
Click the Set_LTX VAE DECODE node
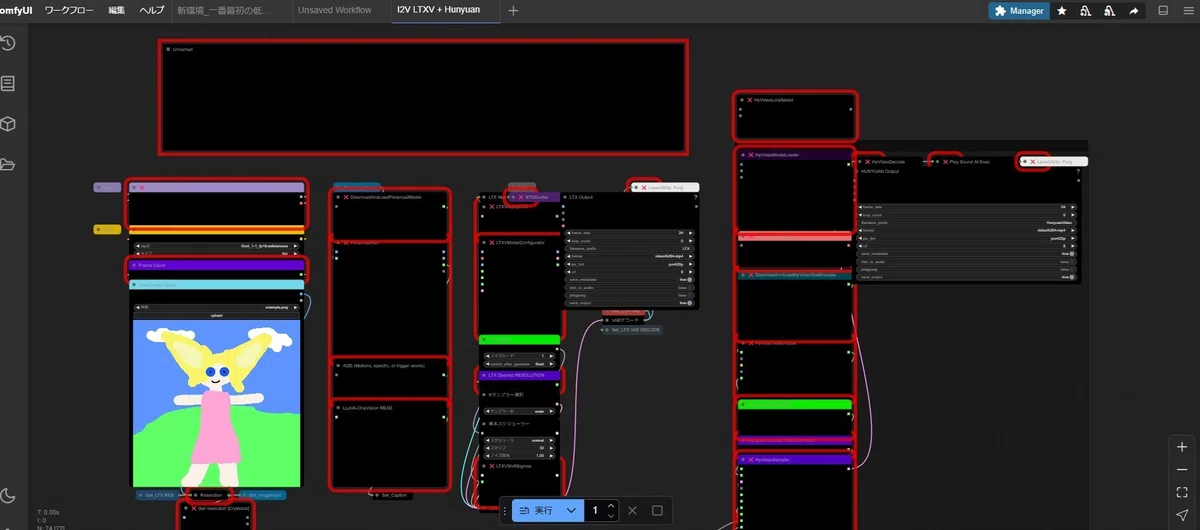pos(631,329)
